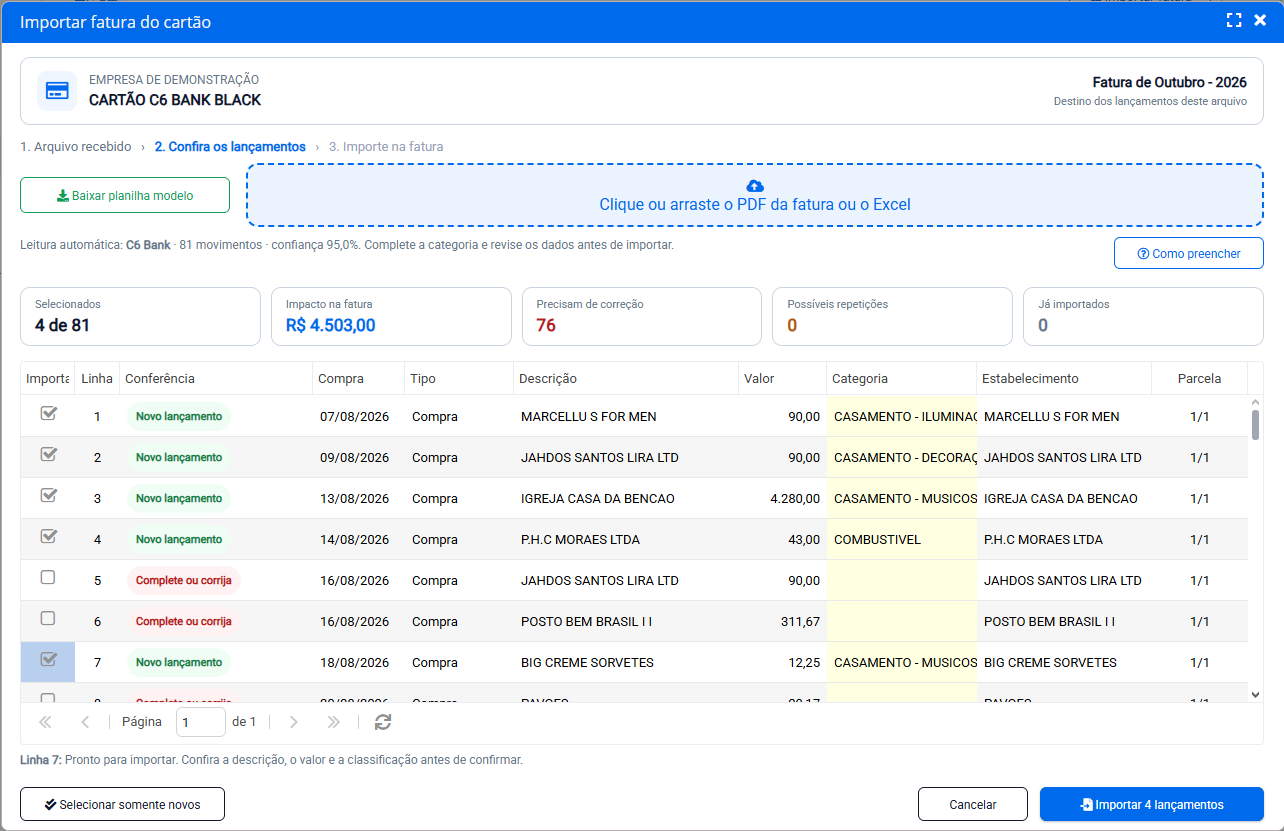
Task: Click the Impacto na fatura R$ 4.503,00 card
Action: [x=391, y=317]
